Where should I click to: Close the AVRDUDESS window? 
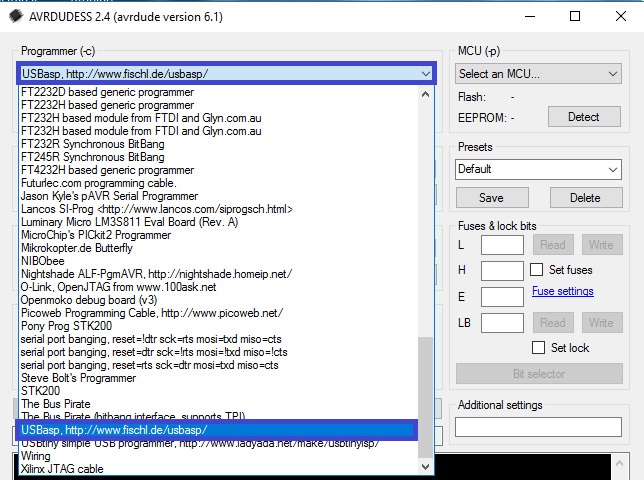pos(621,16)
